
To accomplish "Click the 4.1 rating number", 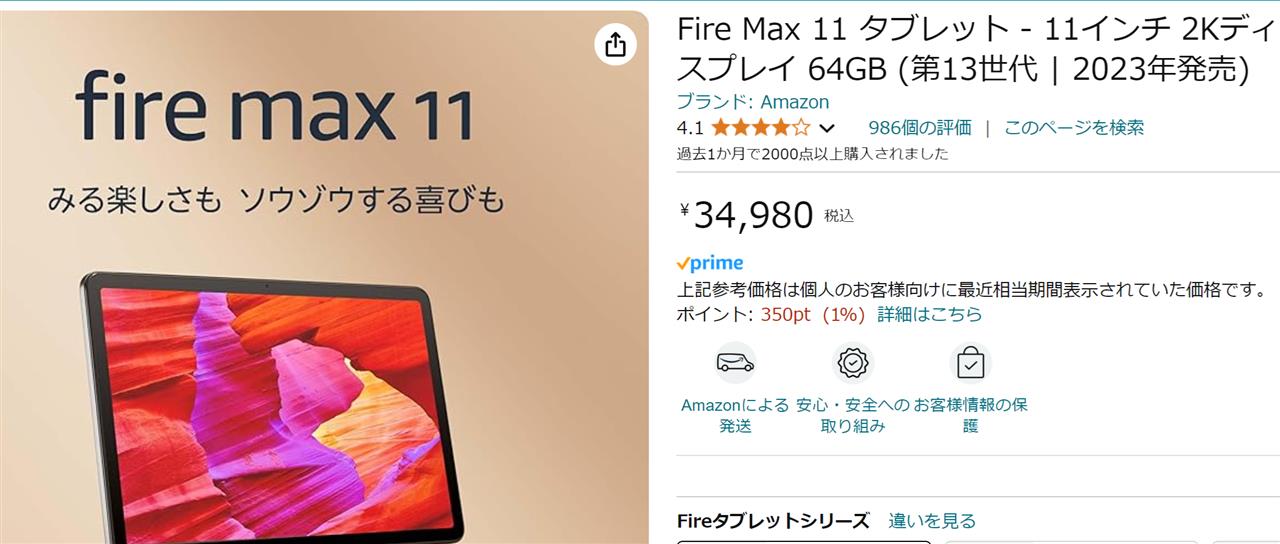I will [x=690, y=128].
